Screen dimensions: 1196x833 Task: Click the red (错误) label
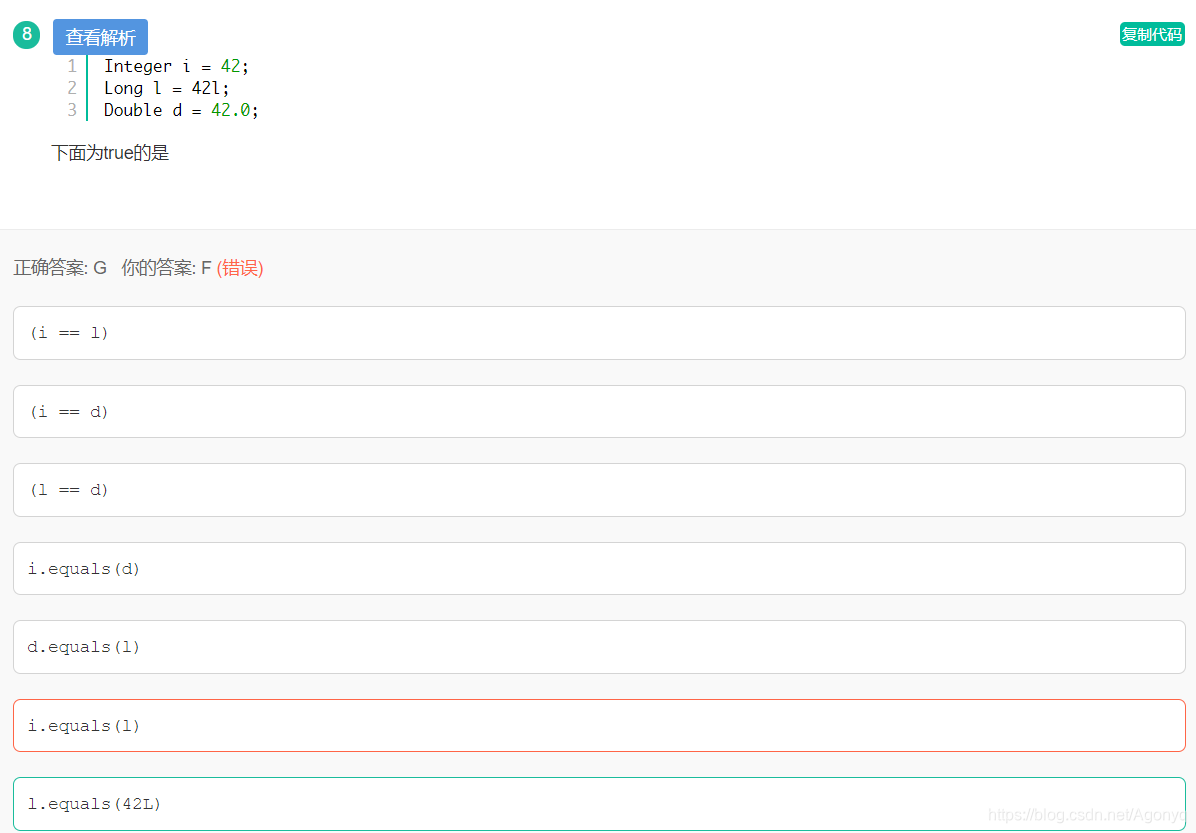point(240,268)
